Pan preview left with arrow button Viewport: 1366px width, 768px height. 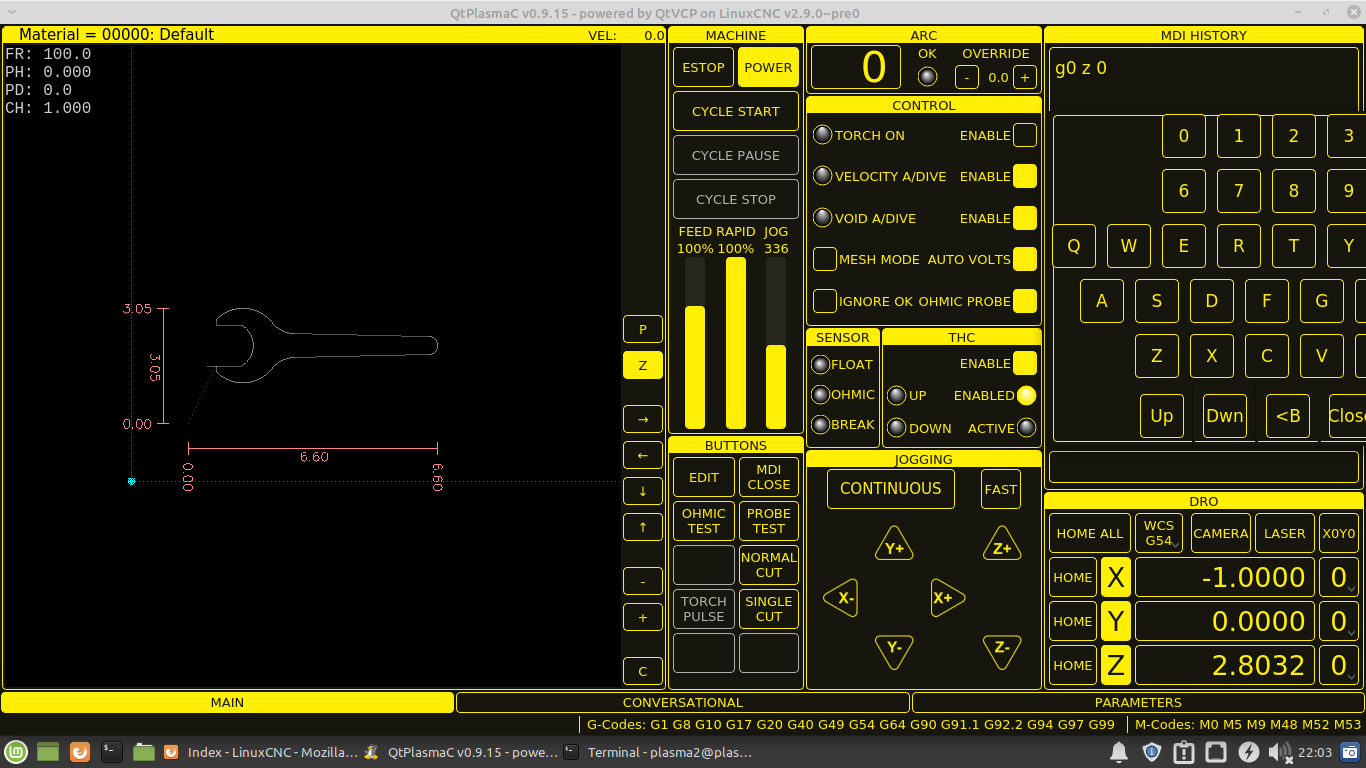pyautogui.click(x=643, y=455)
